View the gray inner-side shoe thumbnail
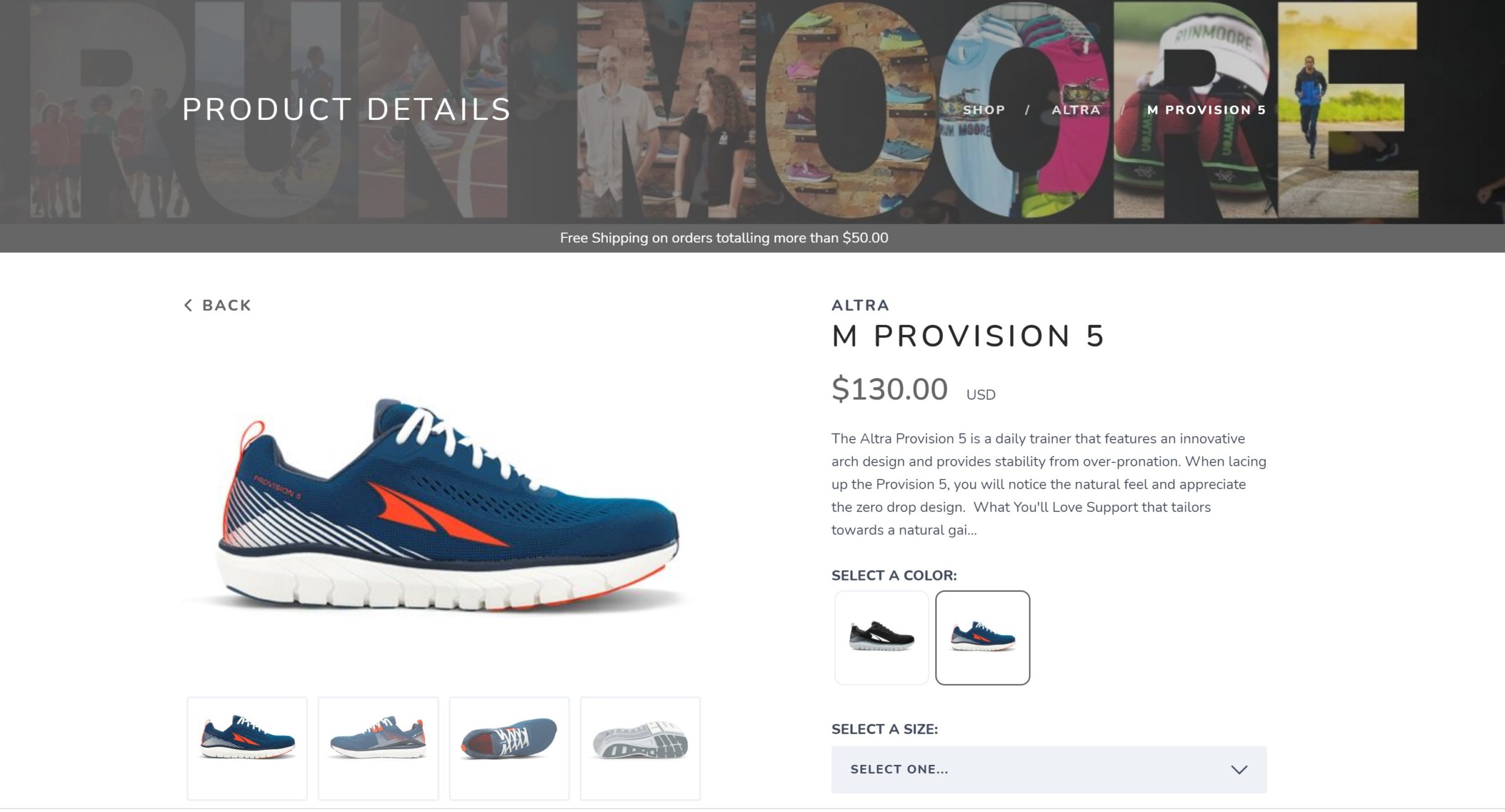The height and width of the screenshot is (812, 1505). [378, 749]
